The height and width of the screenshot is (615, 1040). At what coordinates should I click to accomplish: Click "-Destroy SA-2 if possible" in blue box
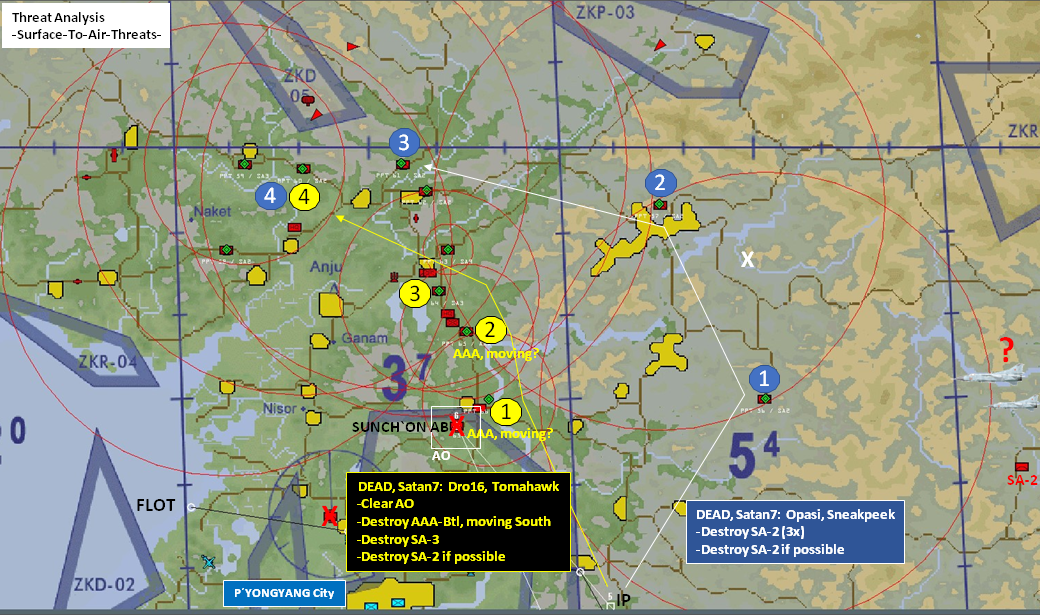coord(770,549)
